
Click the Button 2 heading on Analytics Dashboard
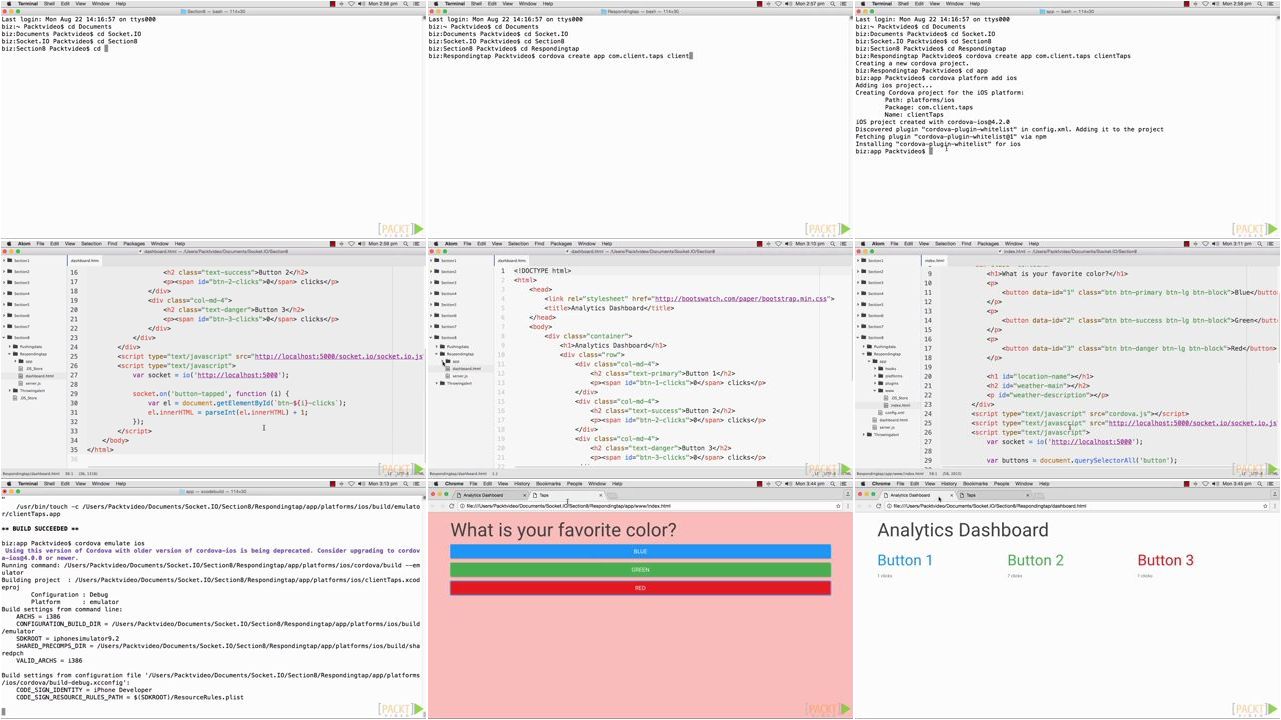(1035, 560)
